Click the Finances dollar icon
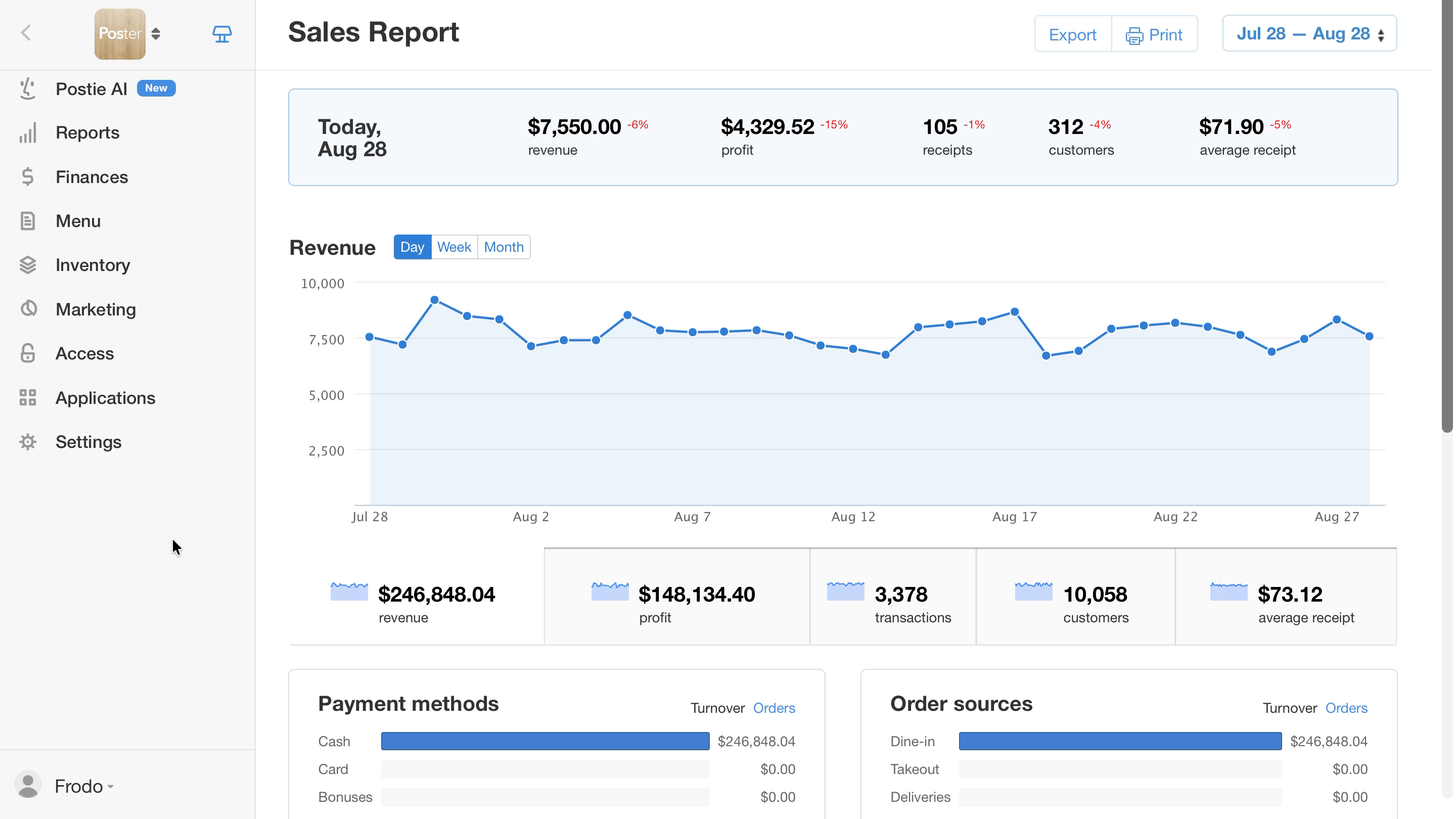Viewport: 1456px width, 819px height. pos(28,177)
